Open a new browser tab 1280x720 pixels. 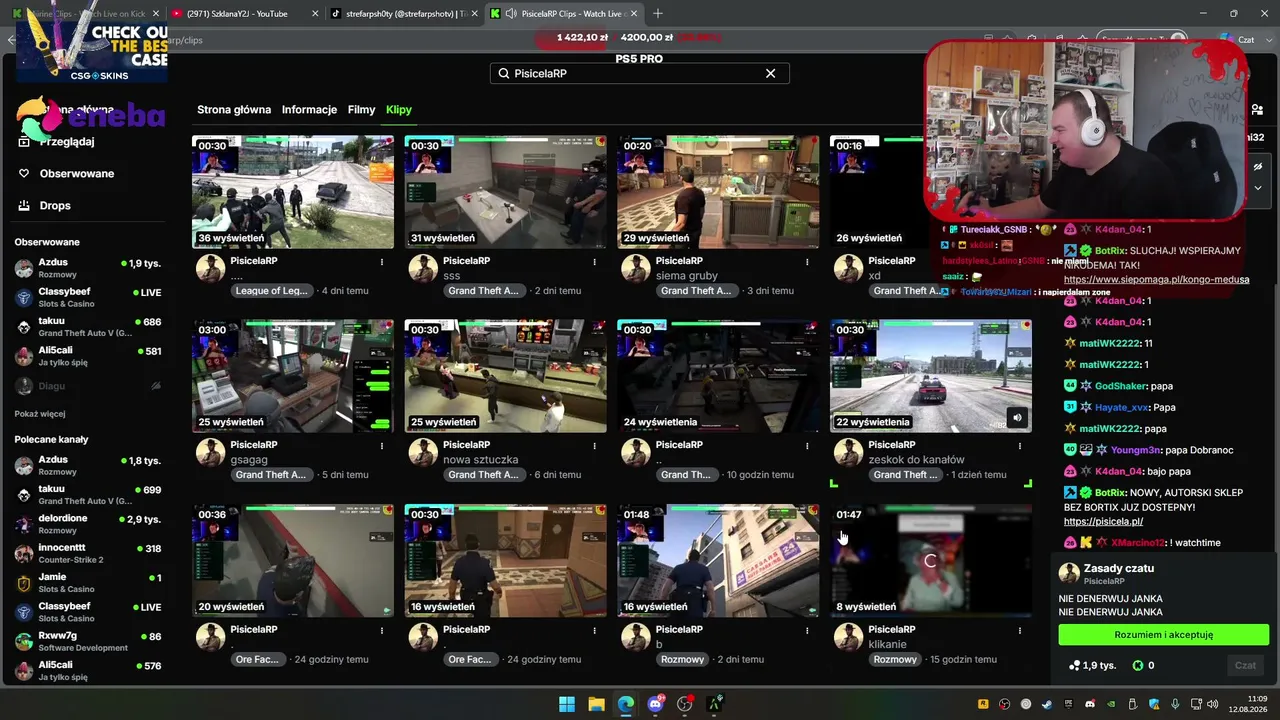tap(657, 13)
